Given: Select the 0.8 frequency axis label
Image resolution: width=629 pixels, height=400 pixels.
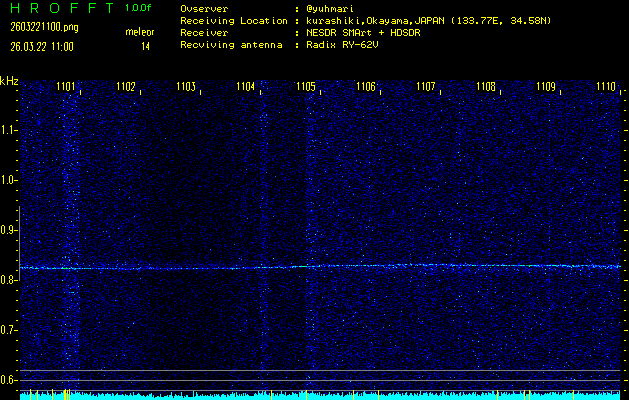Looking at the screenshot, I should click(x=9, y=280).
